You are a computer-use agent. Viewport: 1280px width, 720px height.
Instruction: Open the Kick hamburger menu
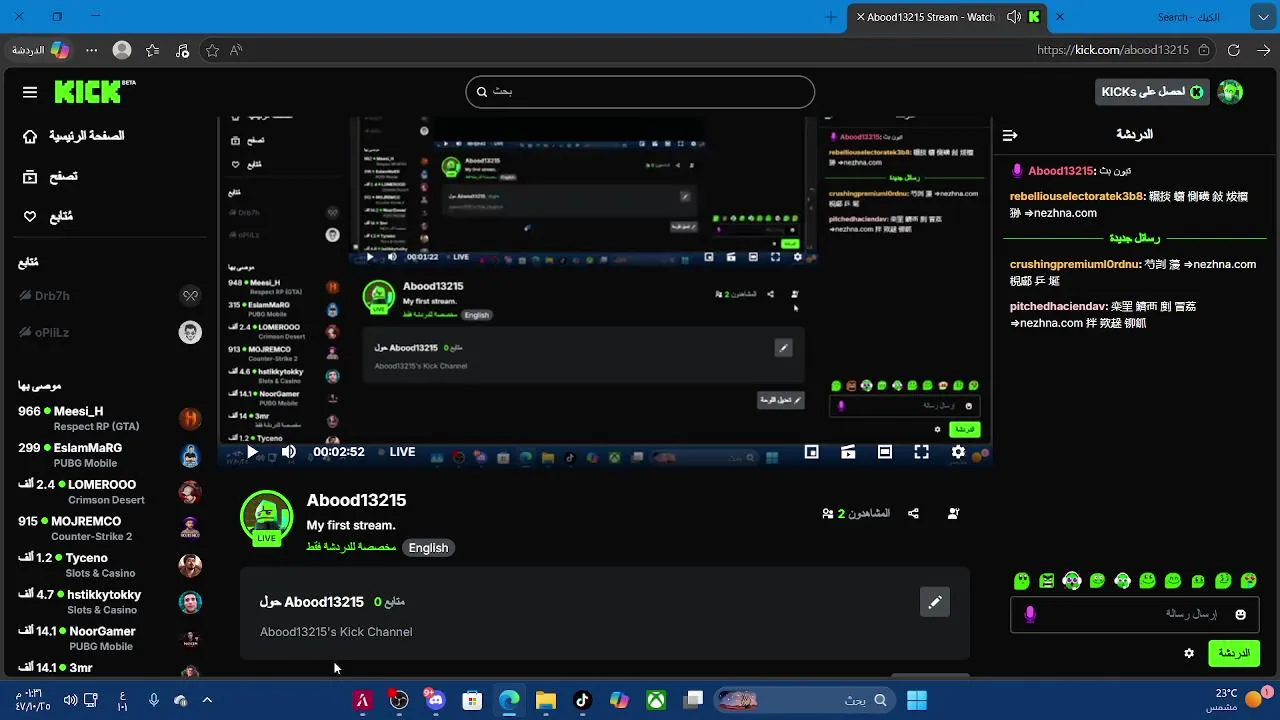[30, 92]
